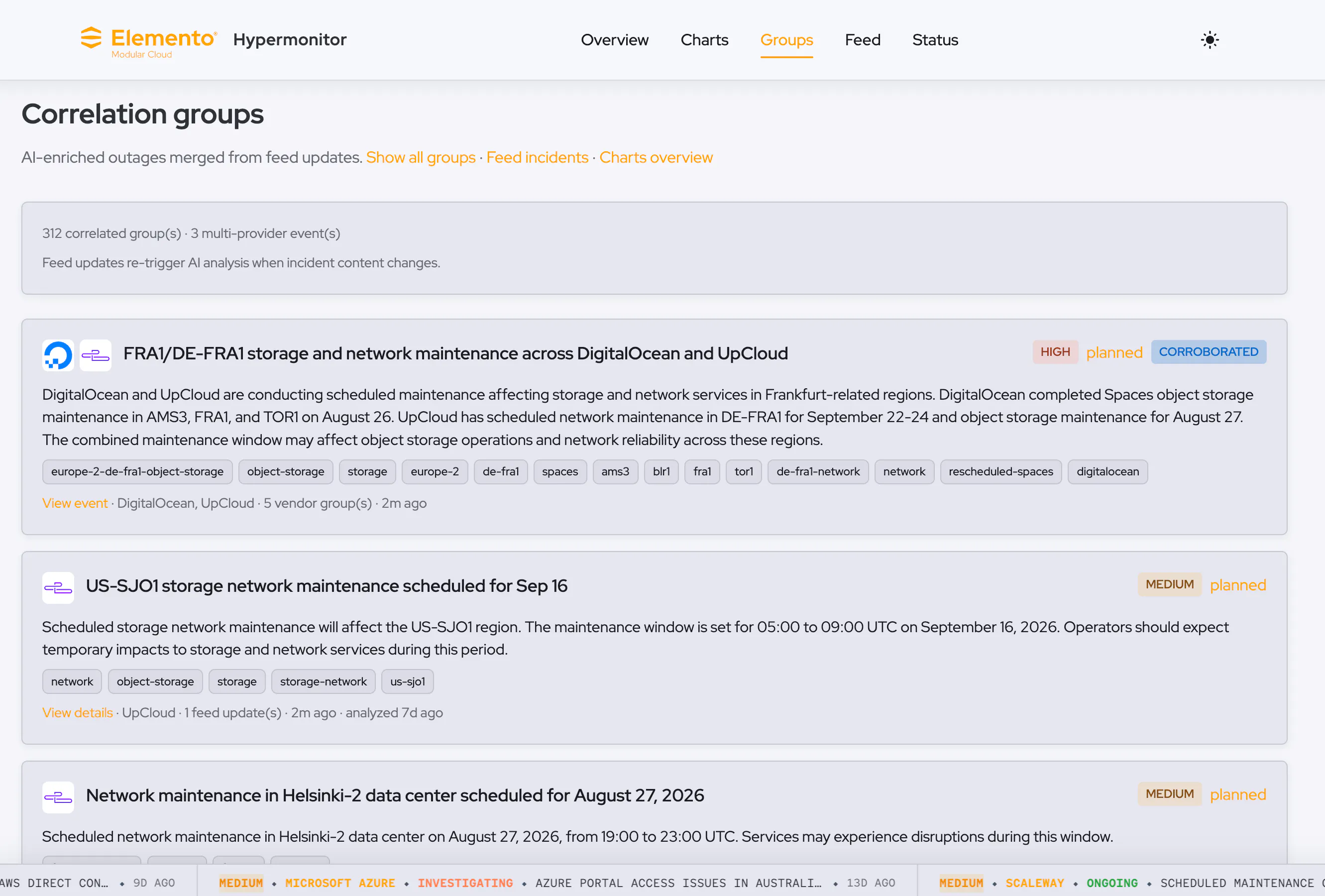The image size is (1325, 896).
Task: Click the tor1 tag
Action: click(744, 472)
